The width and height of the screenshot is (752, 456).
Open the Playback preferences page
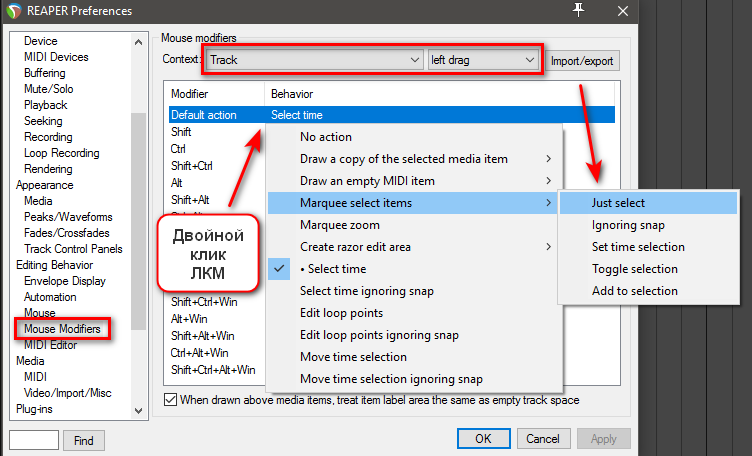pos(46,105)
